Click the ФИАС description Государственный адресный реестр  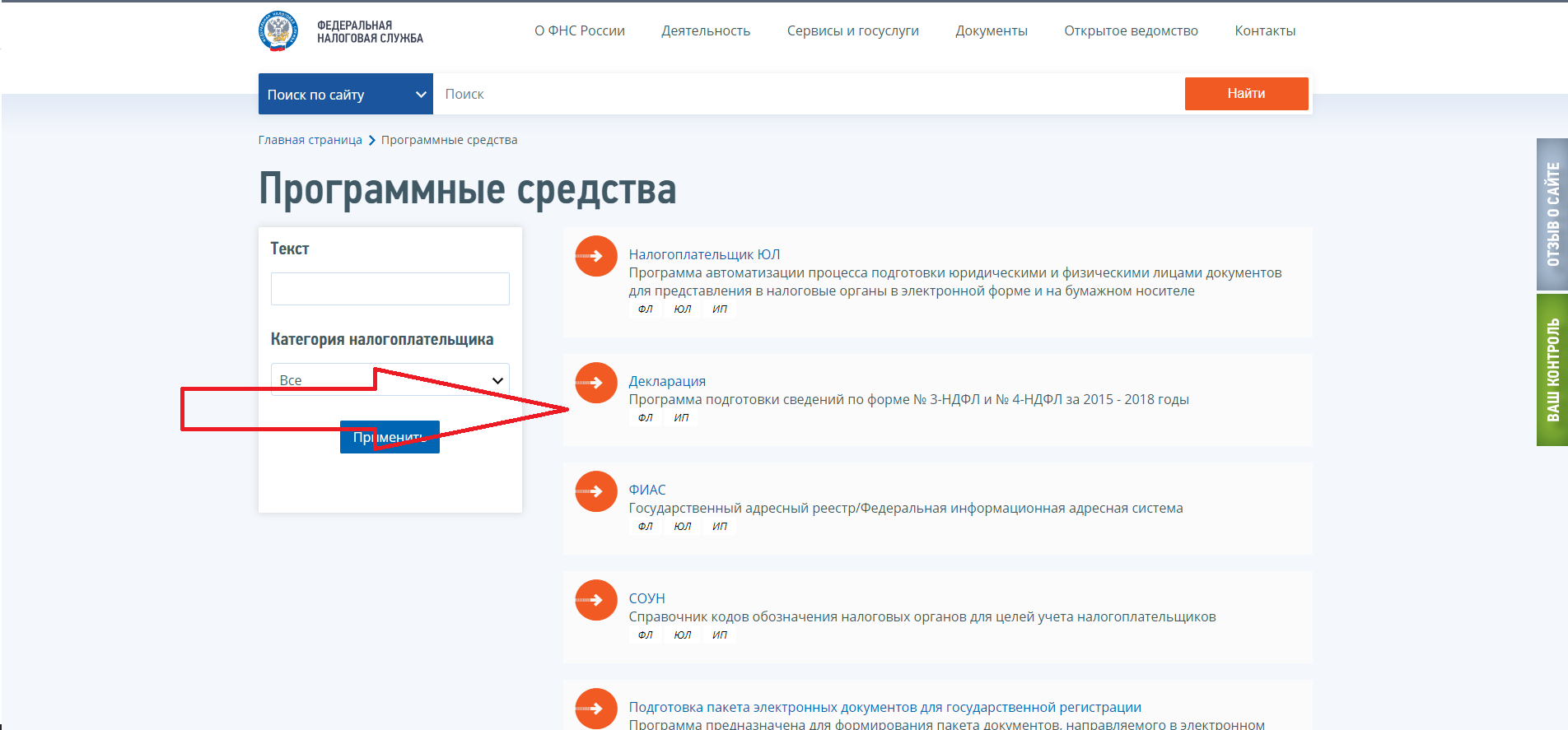(906, 508)
